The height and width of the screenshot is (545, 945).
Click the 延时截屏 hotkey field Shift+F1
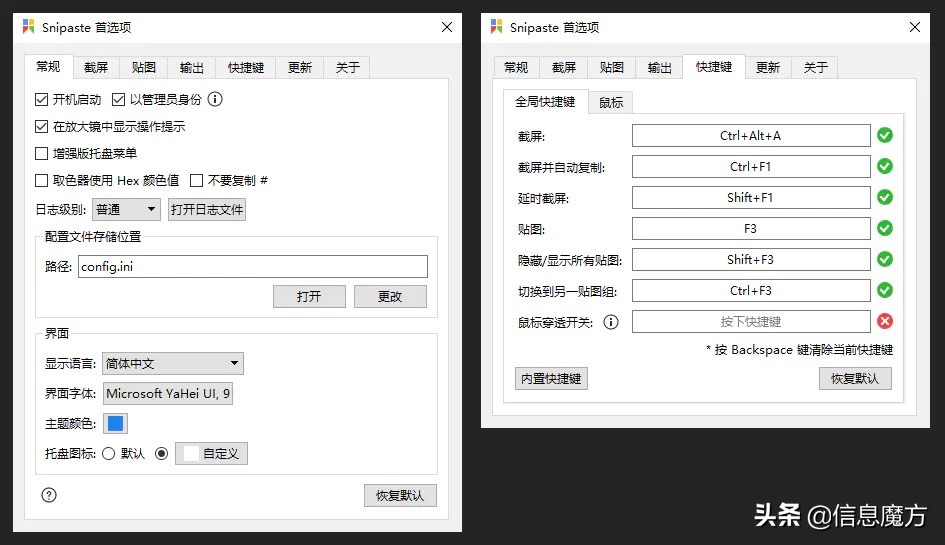[x=751, y=197]
